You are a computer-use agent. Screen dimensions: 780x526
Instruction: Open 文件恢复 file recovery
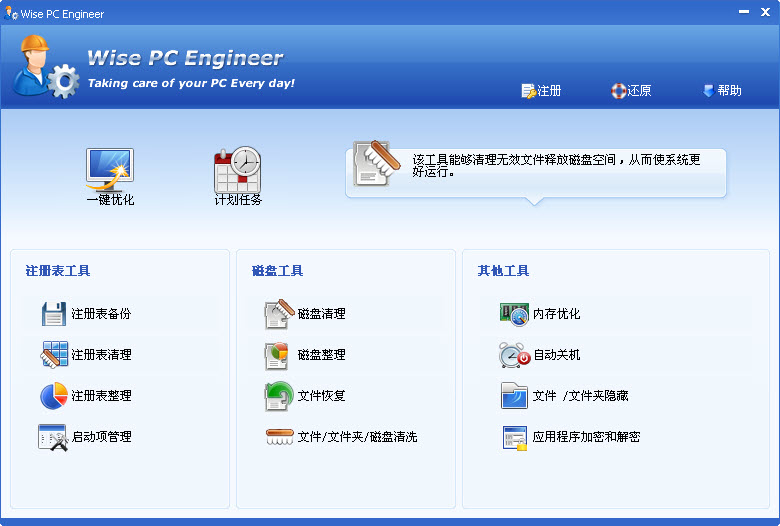click(x=321, y=396)
